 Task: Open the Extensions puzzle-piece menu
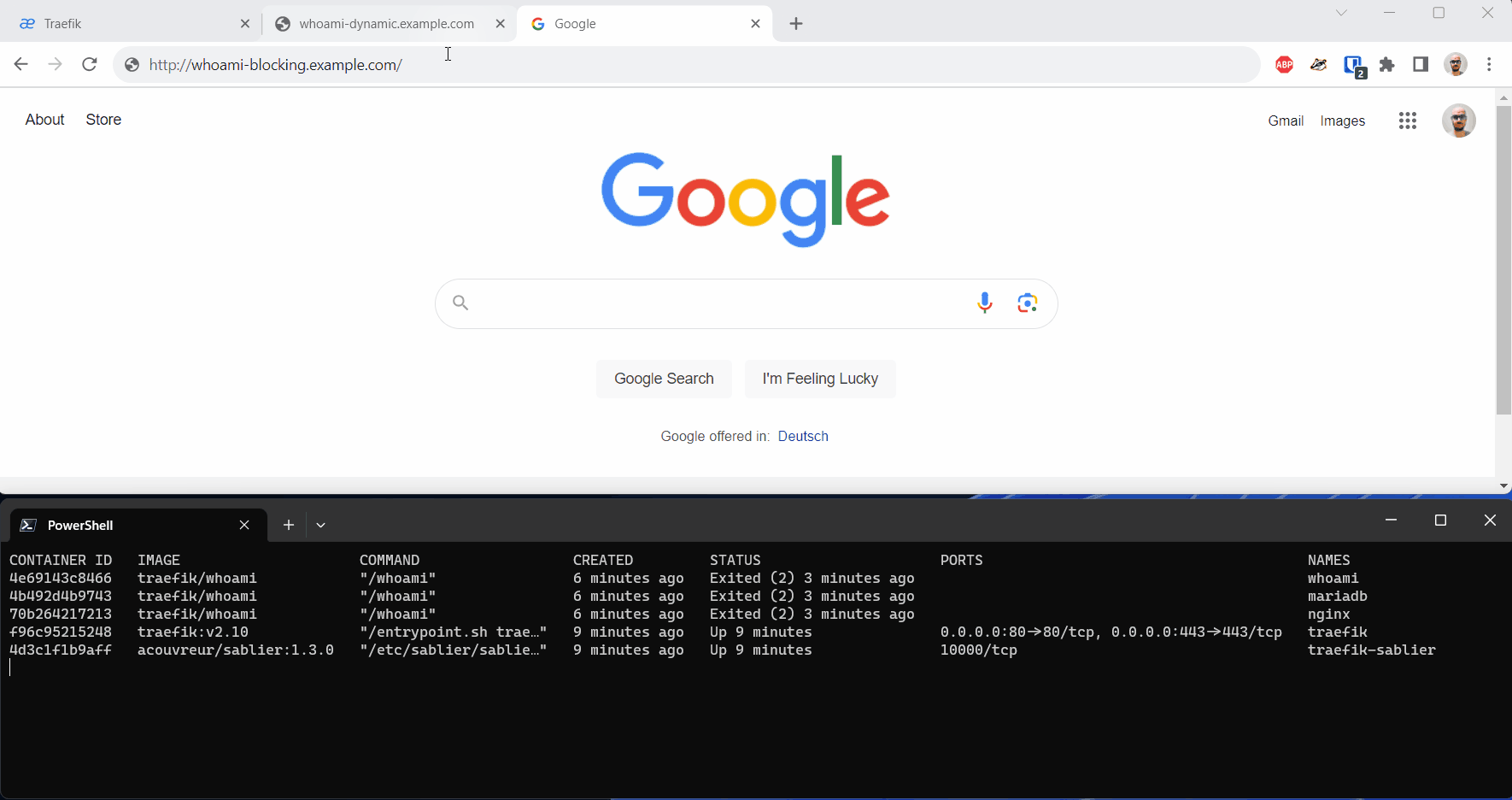[1387, 64]
